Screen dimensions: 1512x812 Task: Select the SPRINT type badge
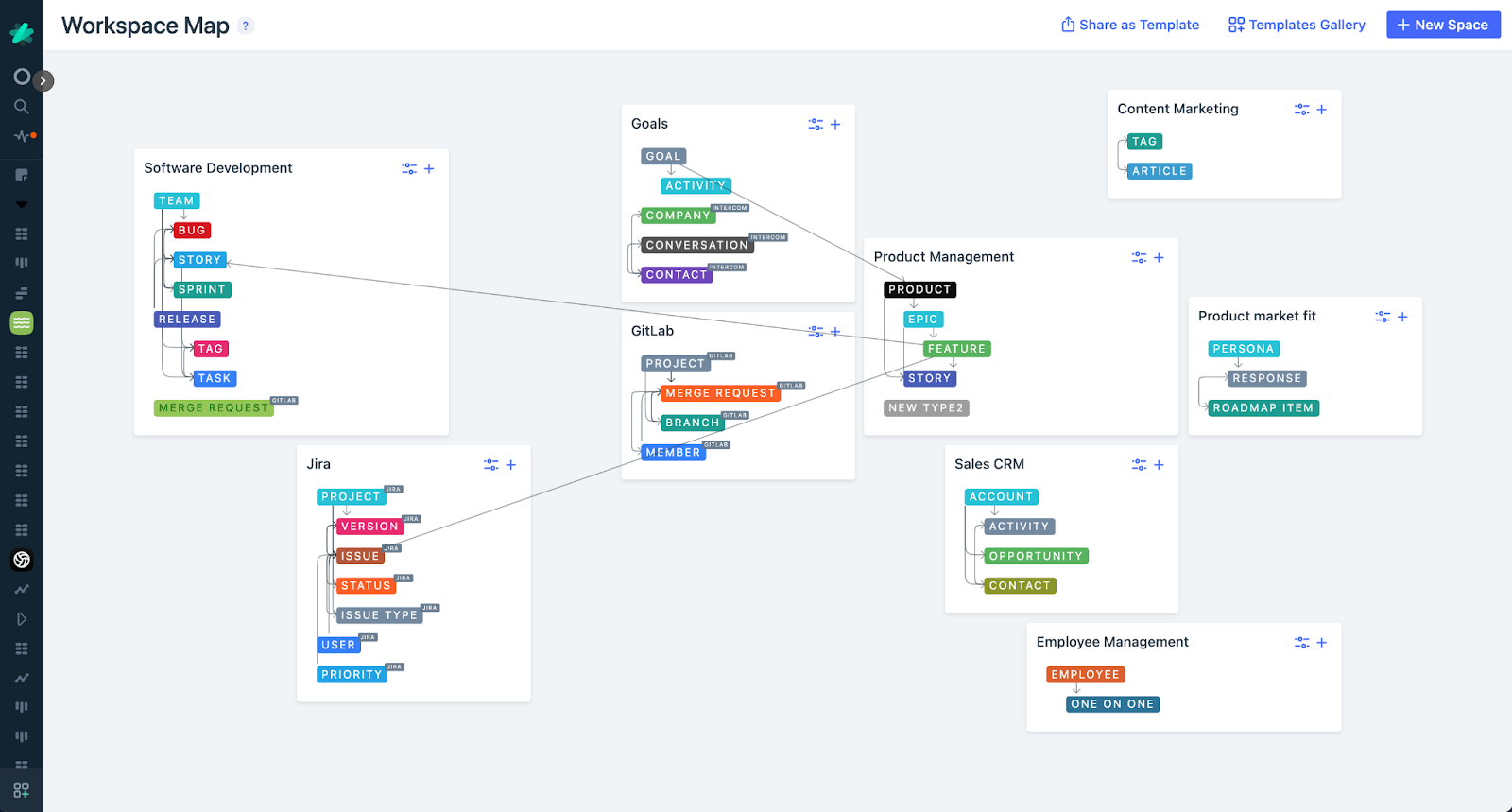pos(202,290)
